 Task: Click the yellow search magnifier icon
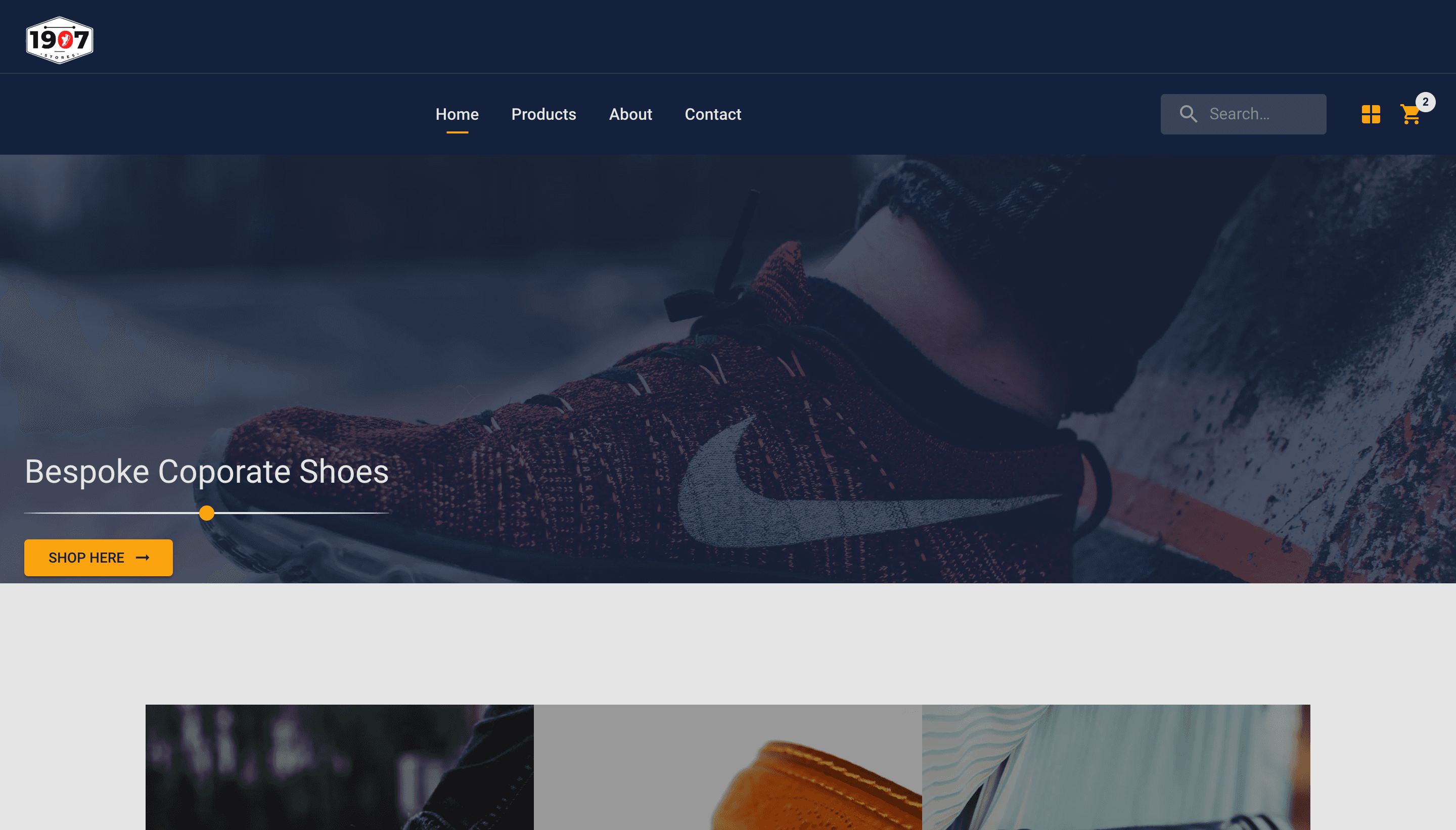click(x=1189, y=114)
